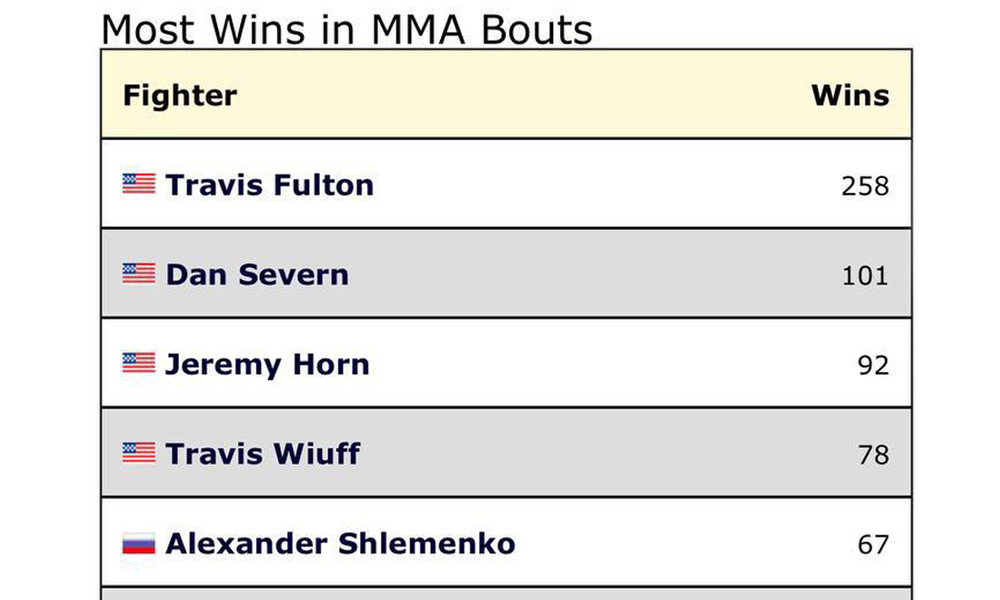
Task: Click the Fighter column header
Action: tap(180, 96)
